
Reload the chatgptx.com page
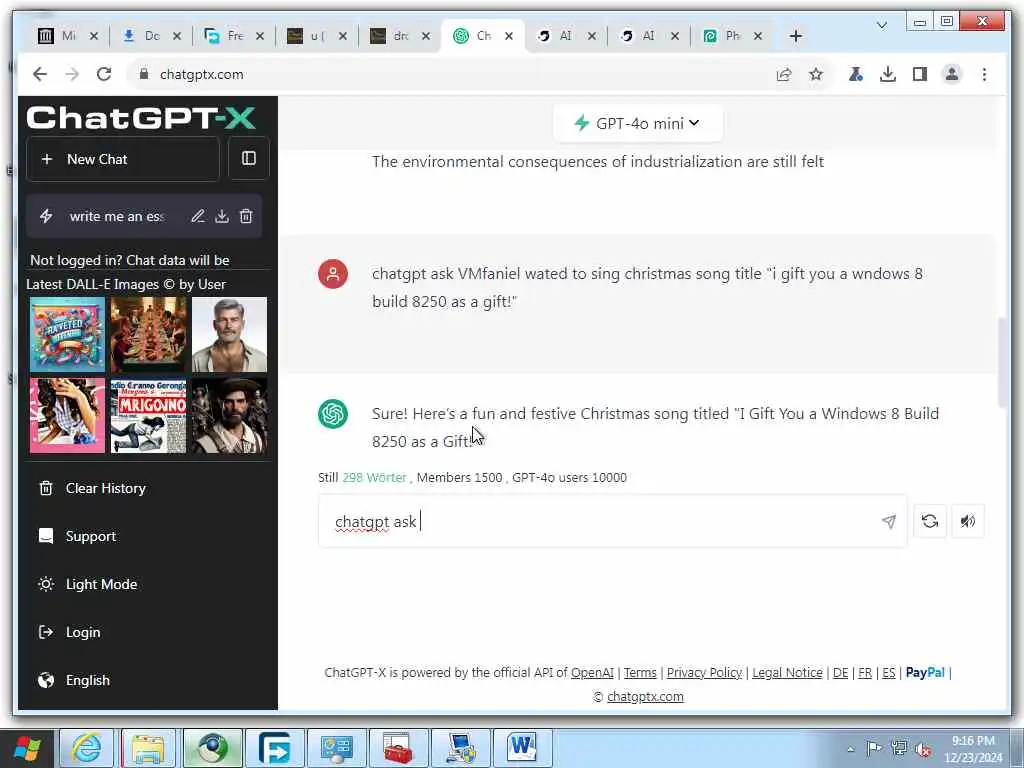click(104, 74)
